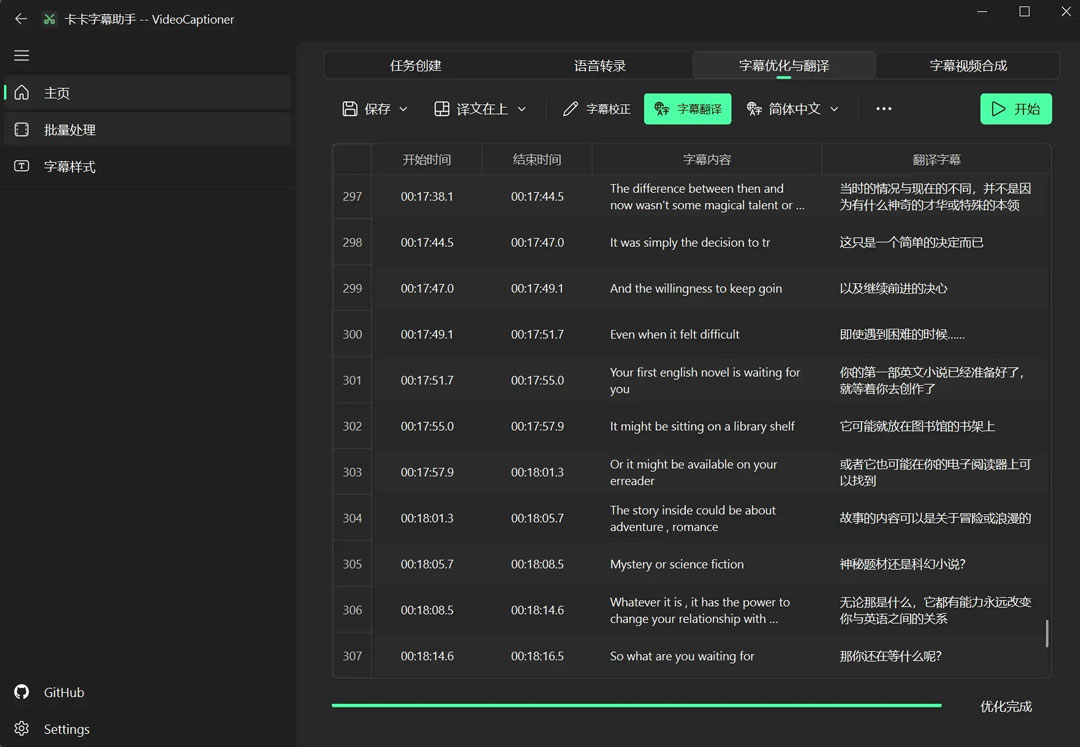The height and width of the screenshot is (747, 1080).
Task: Switch to the 语音转录 tab
Action: point(600,66)
